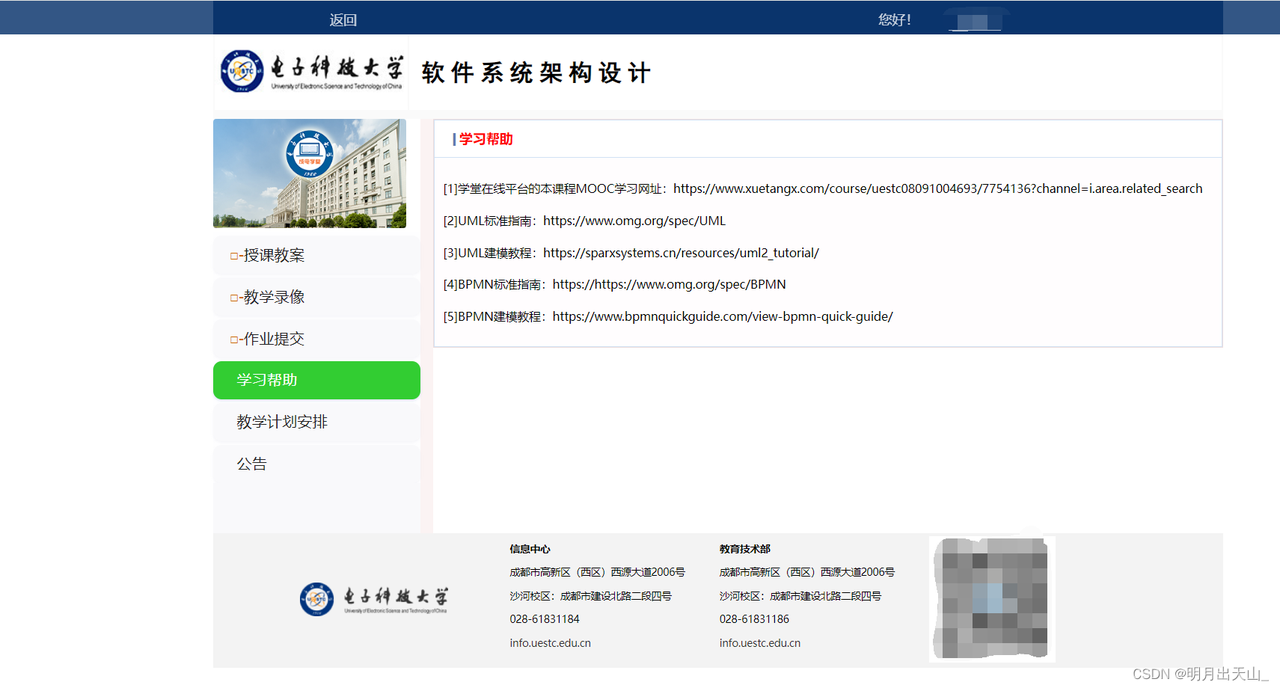Click the campus building photo in the sidebar
1280x688 pixels.
[x=310, y=174]
